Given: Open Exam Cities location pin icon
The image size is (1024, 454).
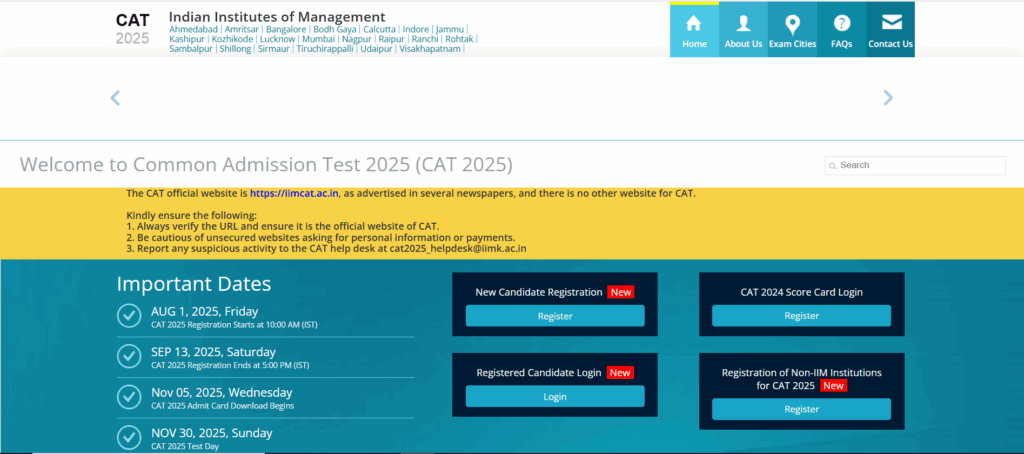Looking at the screenshot, I should pyautogui.click(x=792, y=24).
